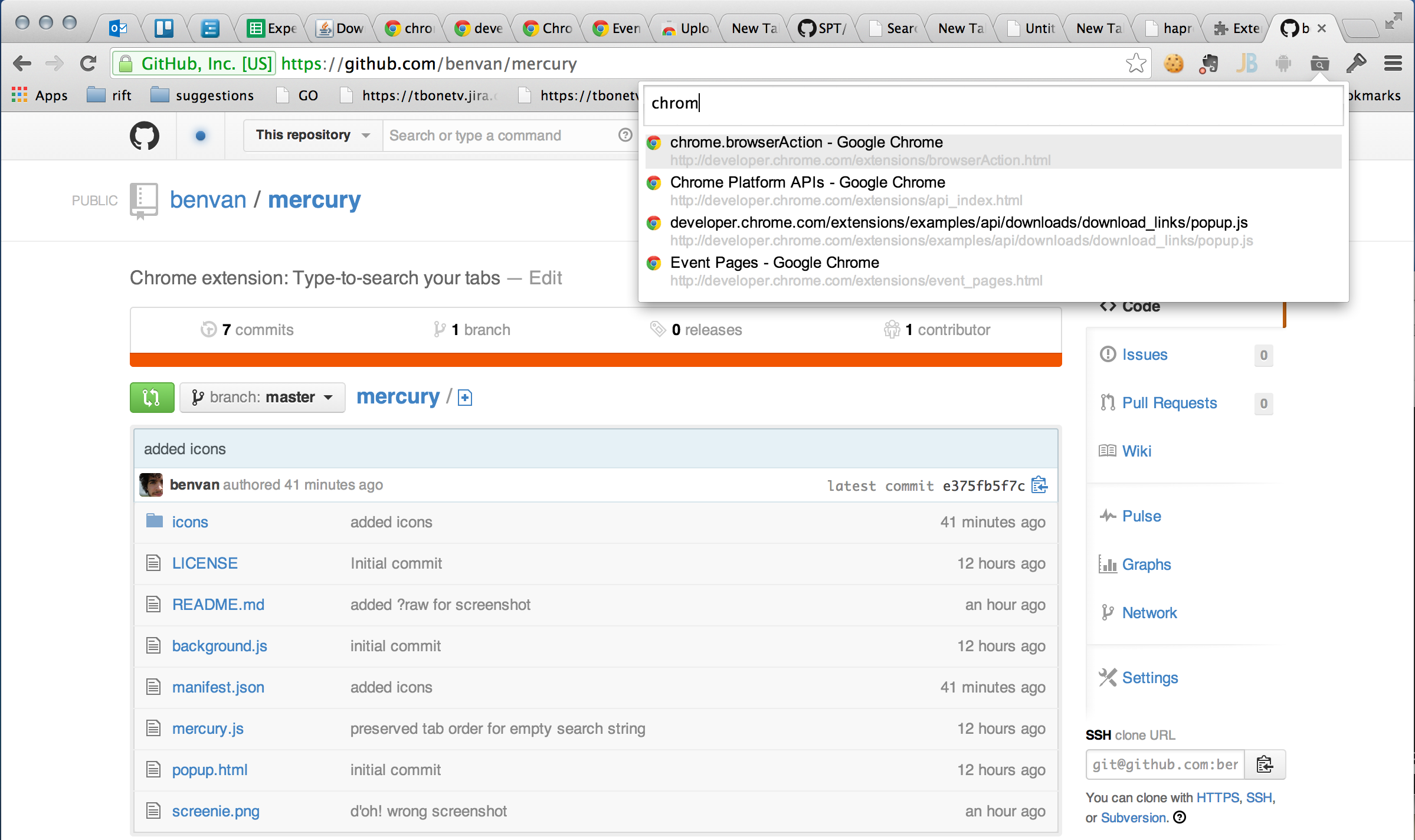Switch to the Outlook pinned tab

pyautogui.click(x=118, y=28)
